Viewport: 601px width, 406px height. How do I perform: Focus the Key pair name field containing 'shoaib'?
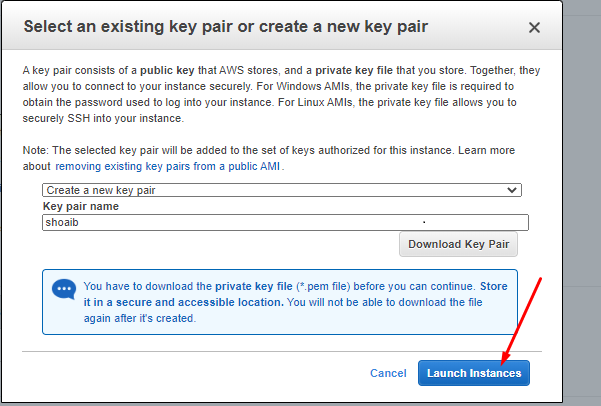[284, 223]
